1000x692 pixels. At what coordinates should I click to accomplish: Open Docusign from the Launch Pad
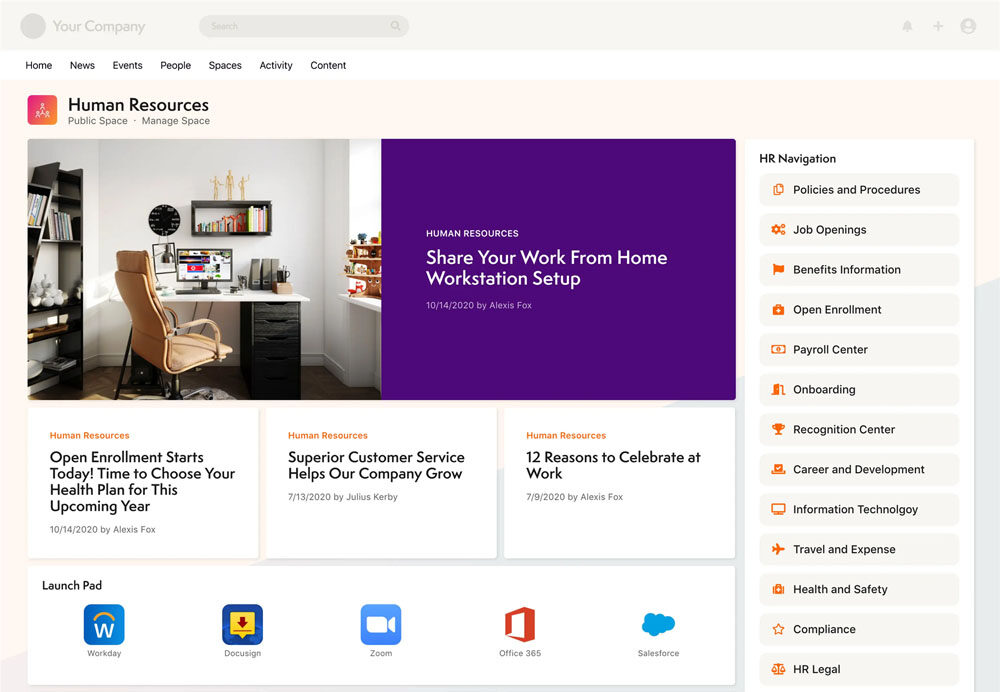242,625
